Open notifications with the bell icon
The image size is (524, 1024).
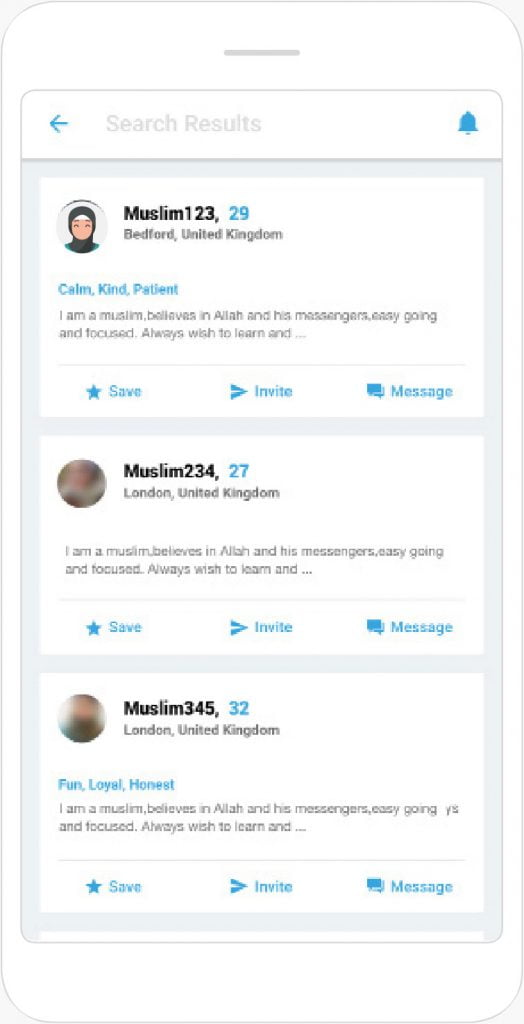(468, 123)
